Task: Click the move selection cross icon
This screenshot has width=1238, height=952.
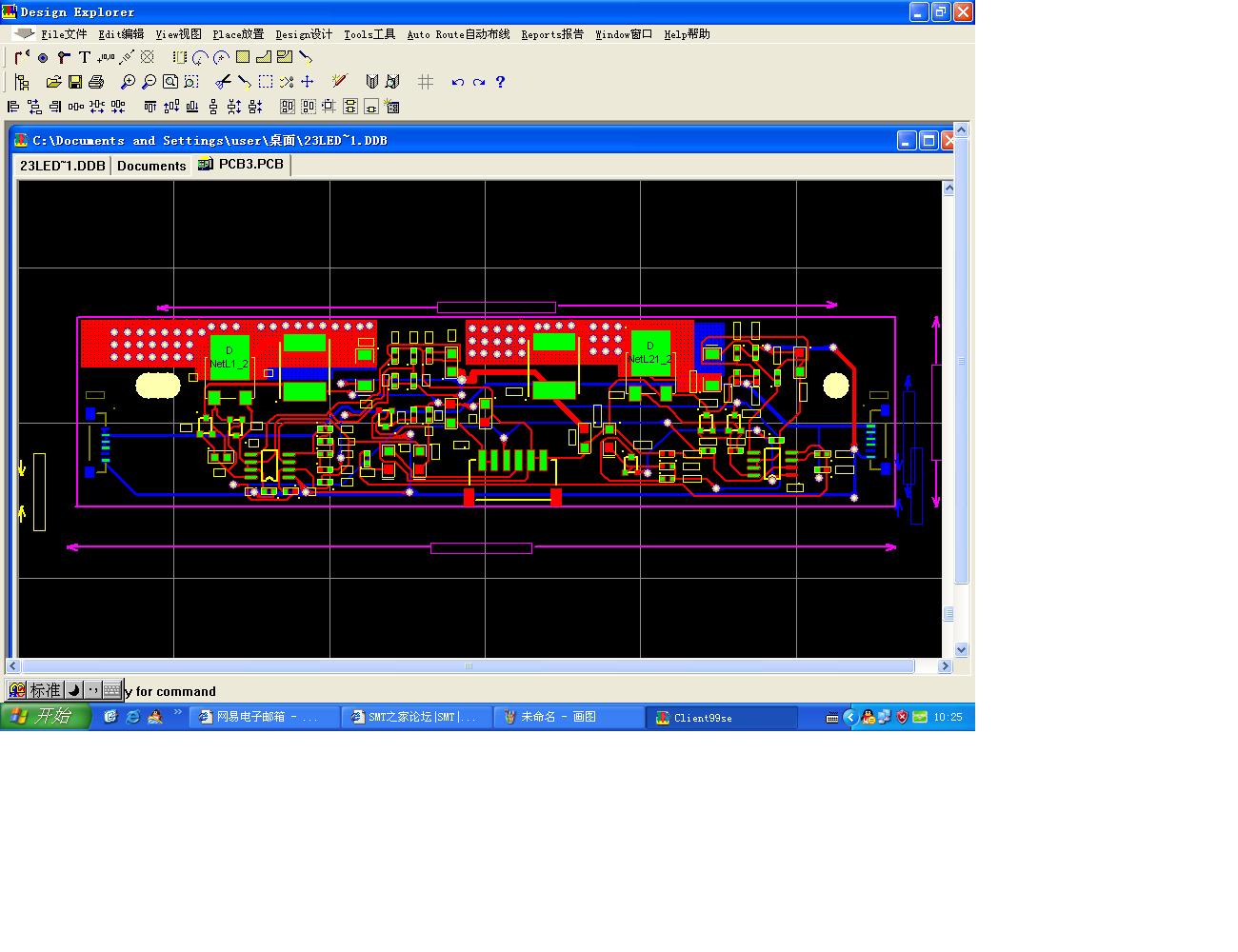Action: (x=308, y=82)
